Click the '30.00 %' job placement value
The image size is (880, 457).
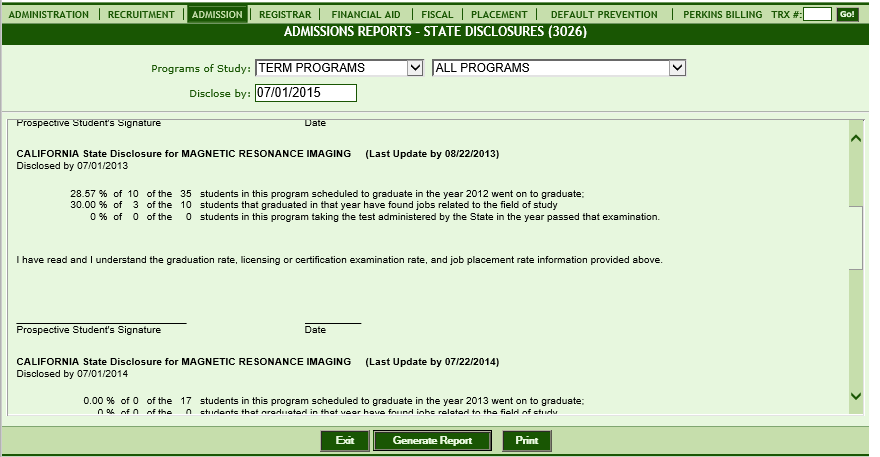tap(89, 205)
